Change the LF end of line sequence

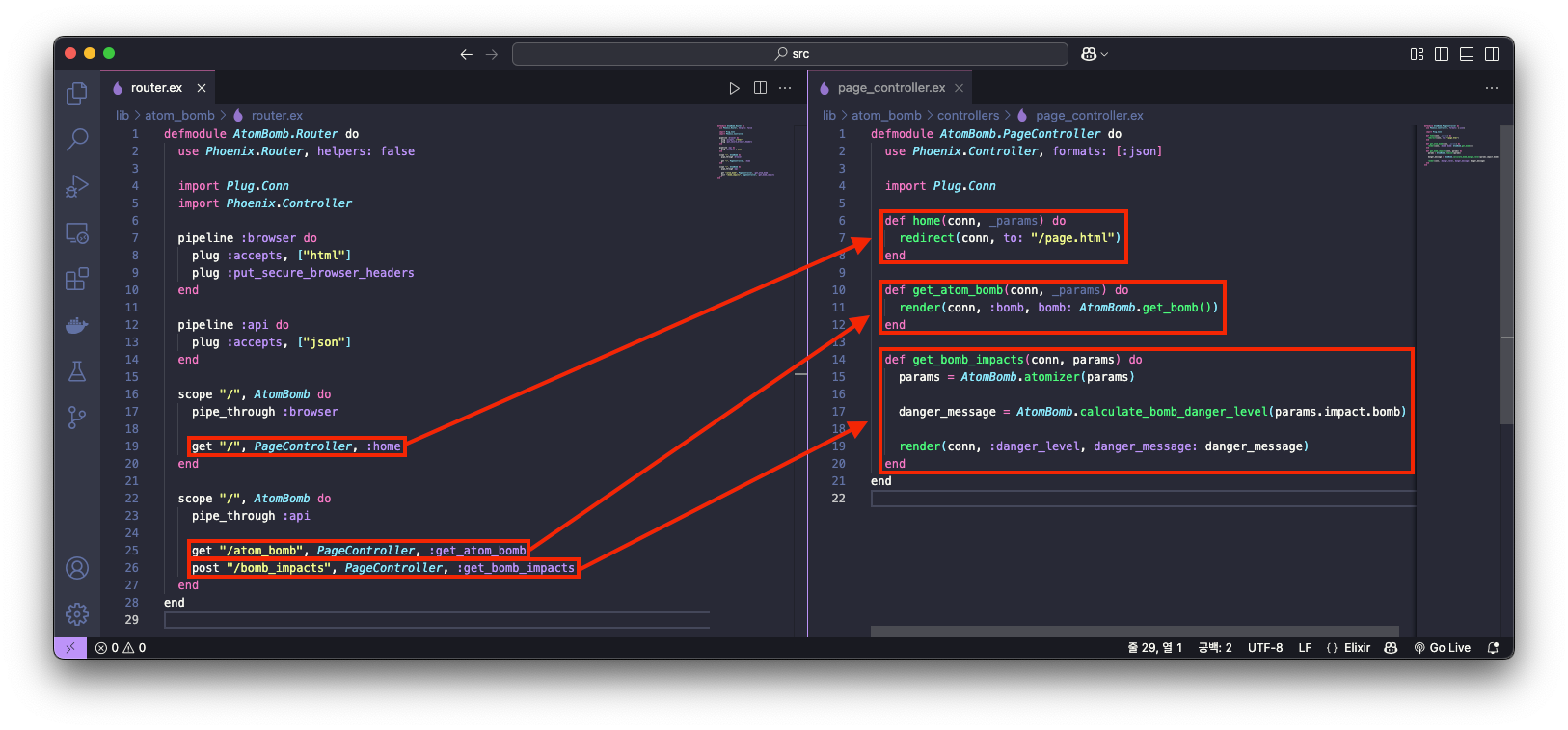pos(1305,648)
